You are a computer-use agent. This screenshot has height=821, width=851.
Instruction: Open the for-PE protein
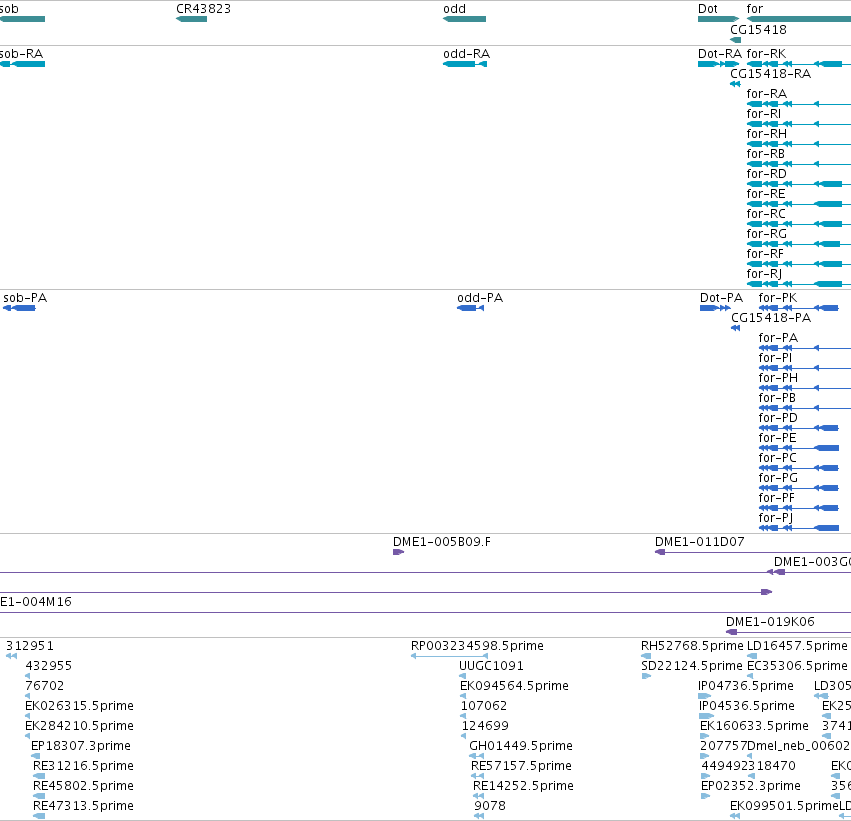(799, 448)
